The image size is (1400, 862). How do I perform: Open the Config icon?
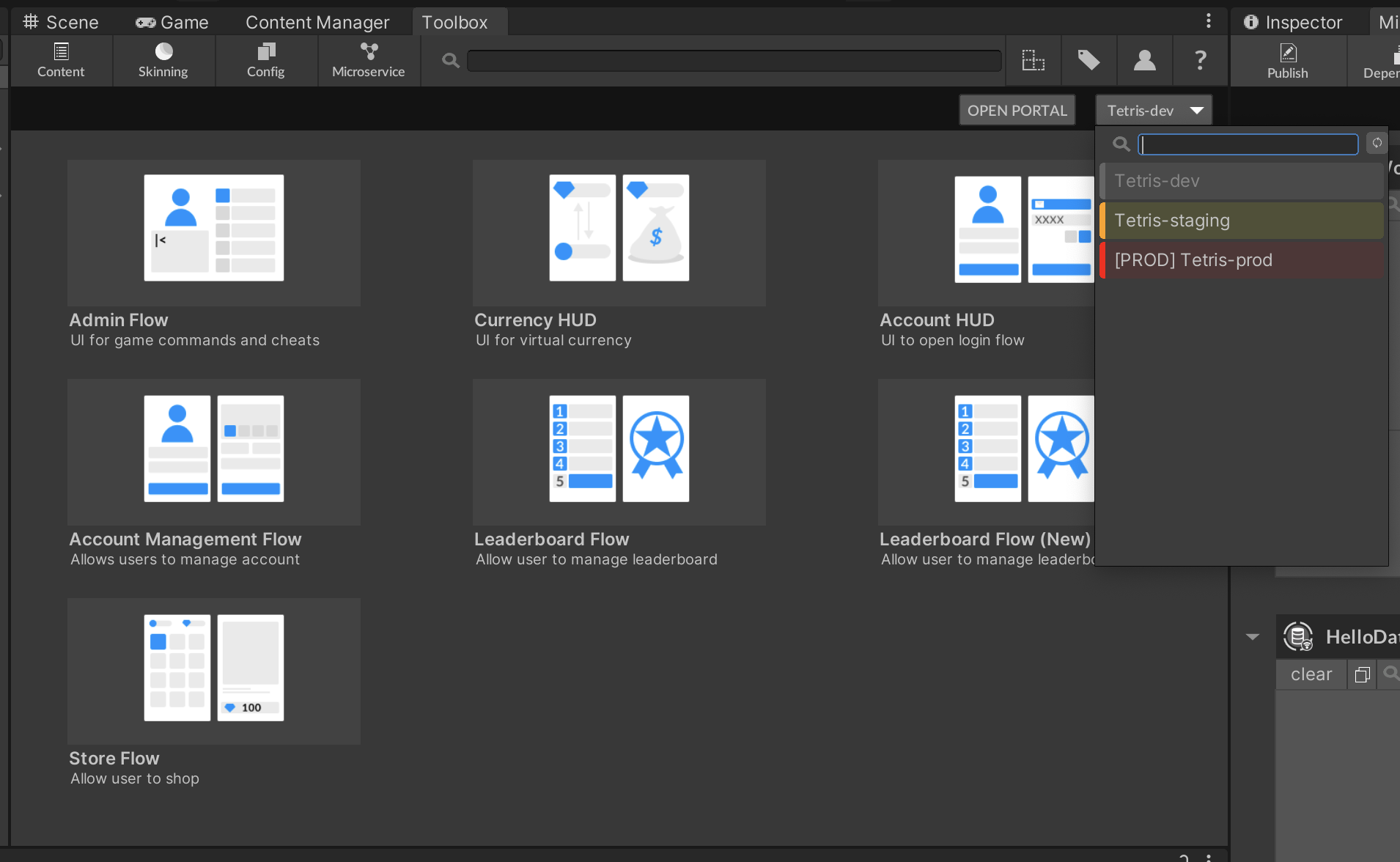(265, 60)
